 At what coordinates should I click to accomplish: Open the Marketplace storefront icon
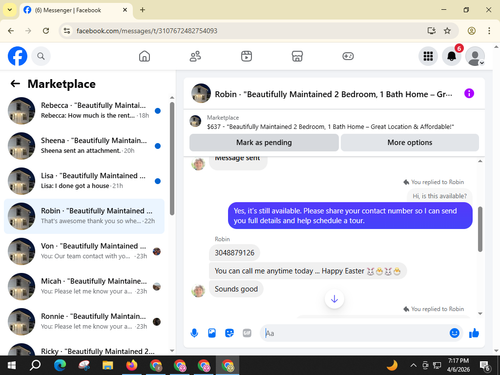(x=297, y=56)
